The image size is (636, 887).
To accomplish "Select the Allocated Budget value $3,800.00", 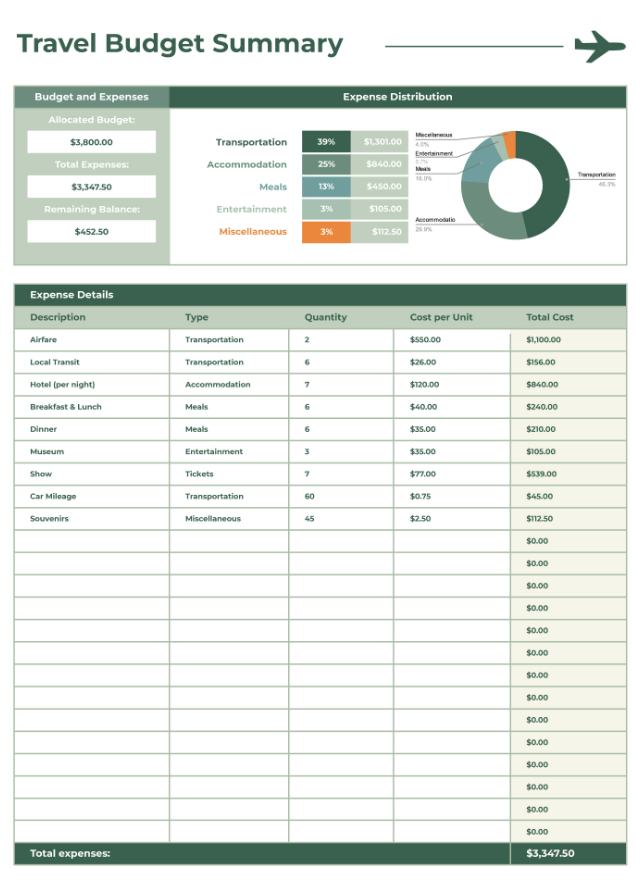I will tap(92, 142).
